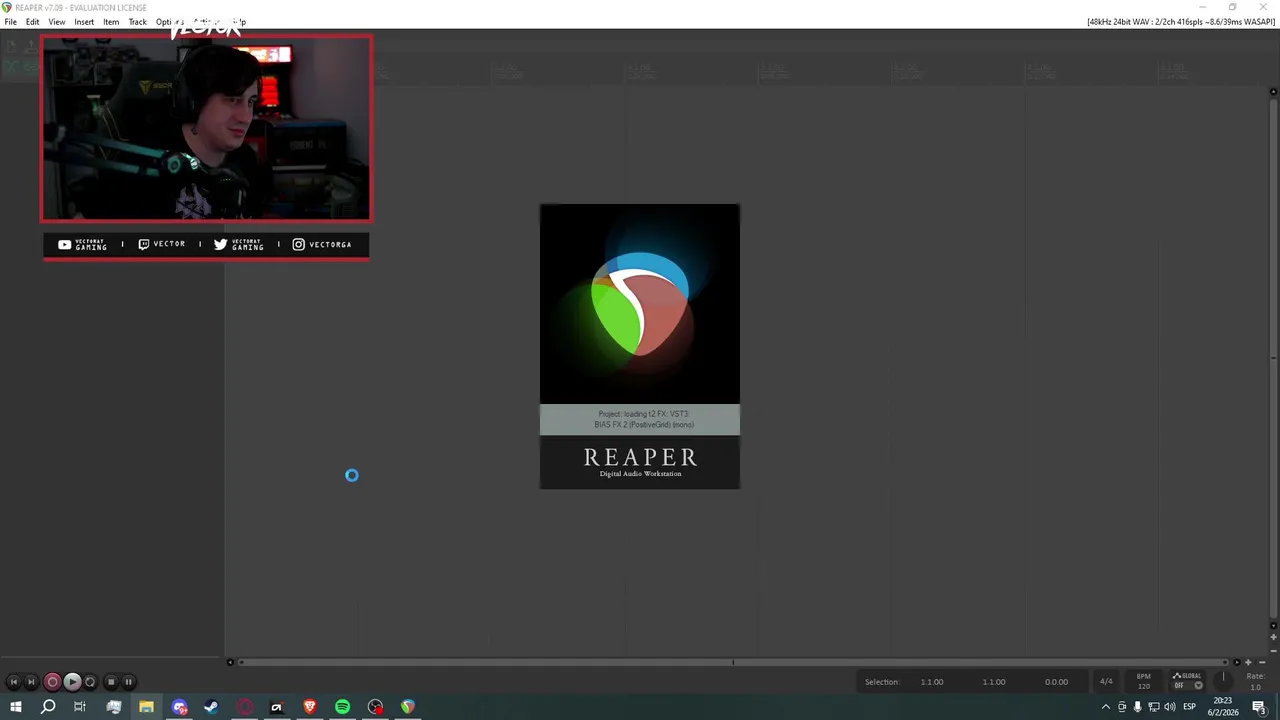Open the Options menu
This screenshot has width=1280, height=720.
click(x=169, y=22)
